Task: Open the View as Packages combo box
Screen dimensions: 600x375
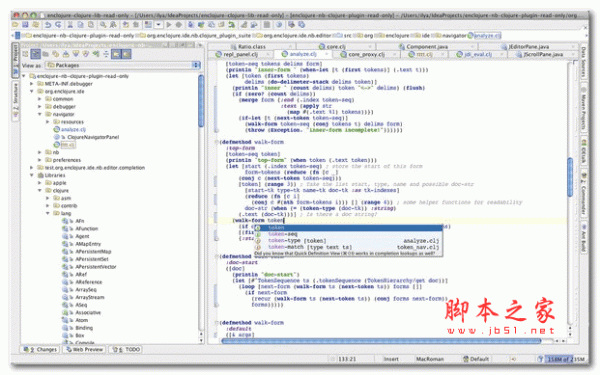Action: pos(123,65)
